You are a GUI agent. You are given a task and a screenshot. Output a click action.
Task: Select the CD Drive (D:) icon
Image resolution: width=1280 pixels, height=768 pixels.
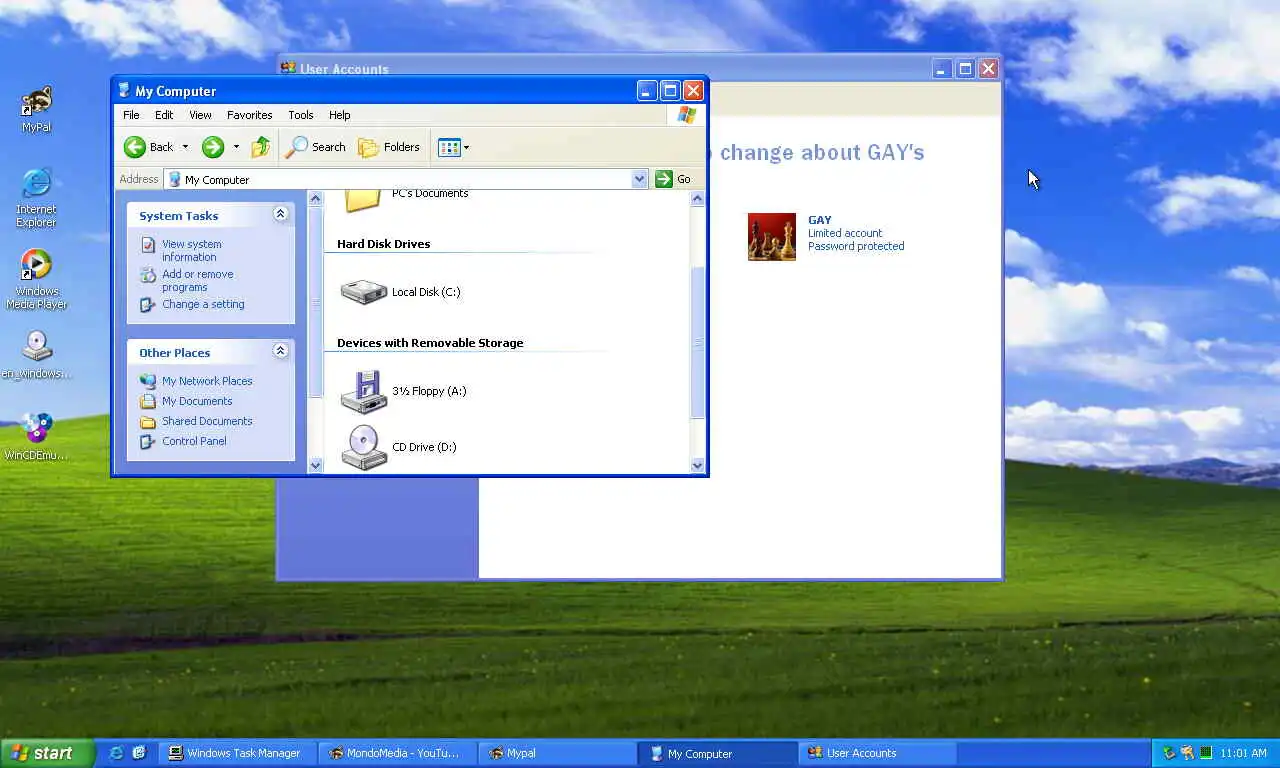(x=363, y=447)
